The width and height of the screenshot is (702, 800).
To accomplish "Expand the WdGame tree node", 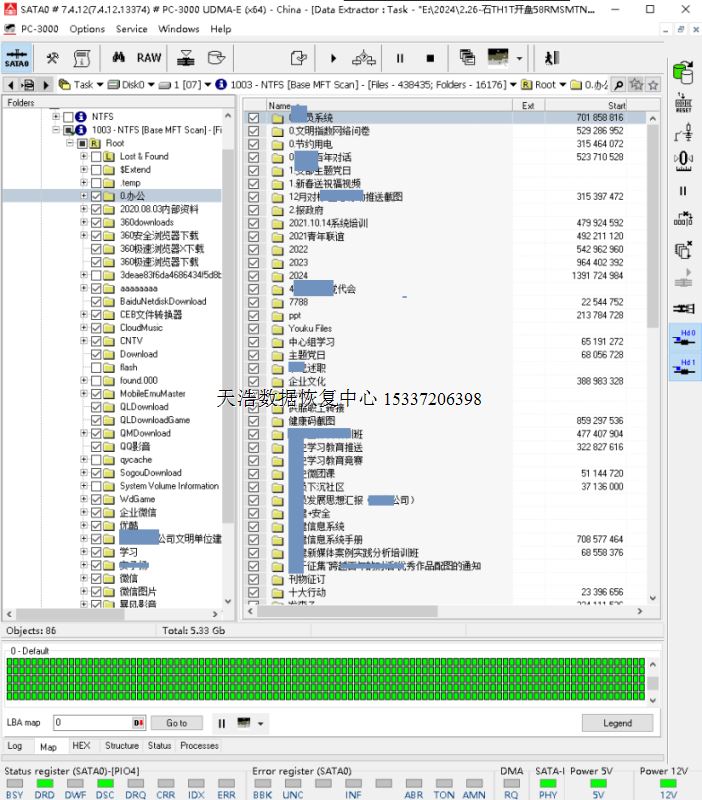I will [x=84, y=499].
